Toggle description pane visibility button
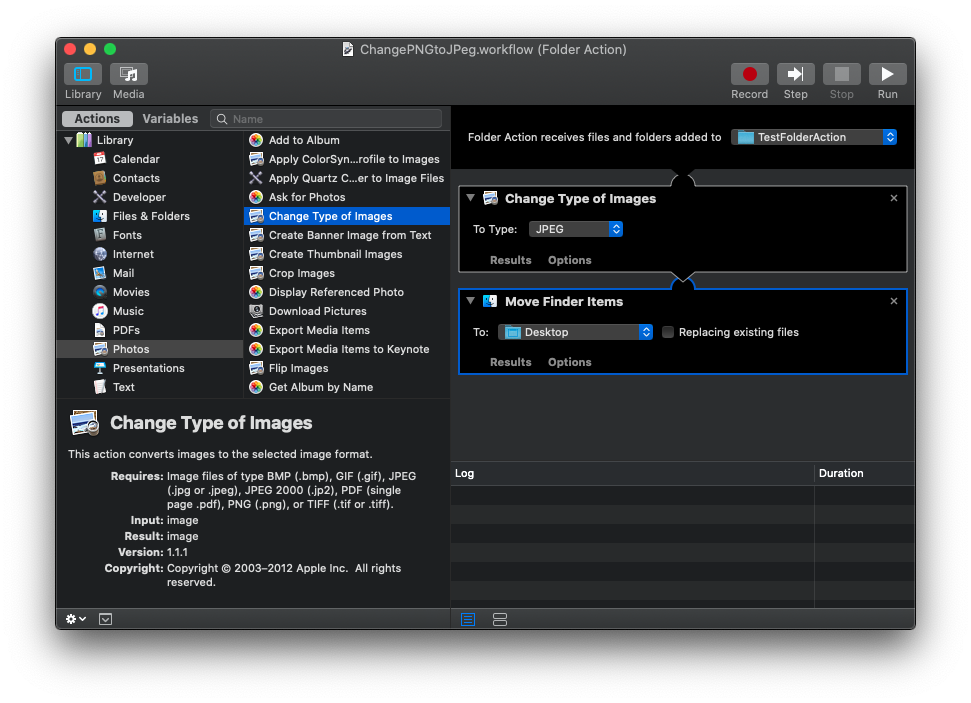Viewport: 971px width, 703px height. (x=106, y=619)
